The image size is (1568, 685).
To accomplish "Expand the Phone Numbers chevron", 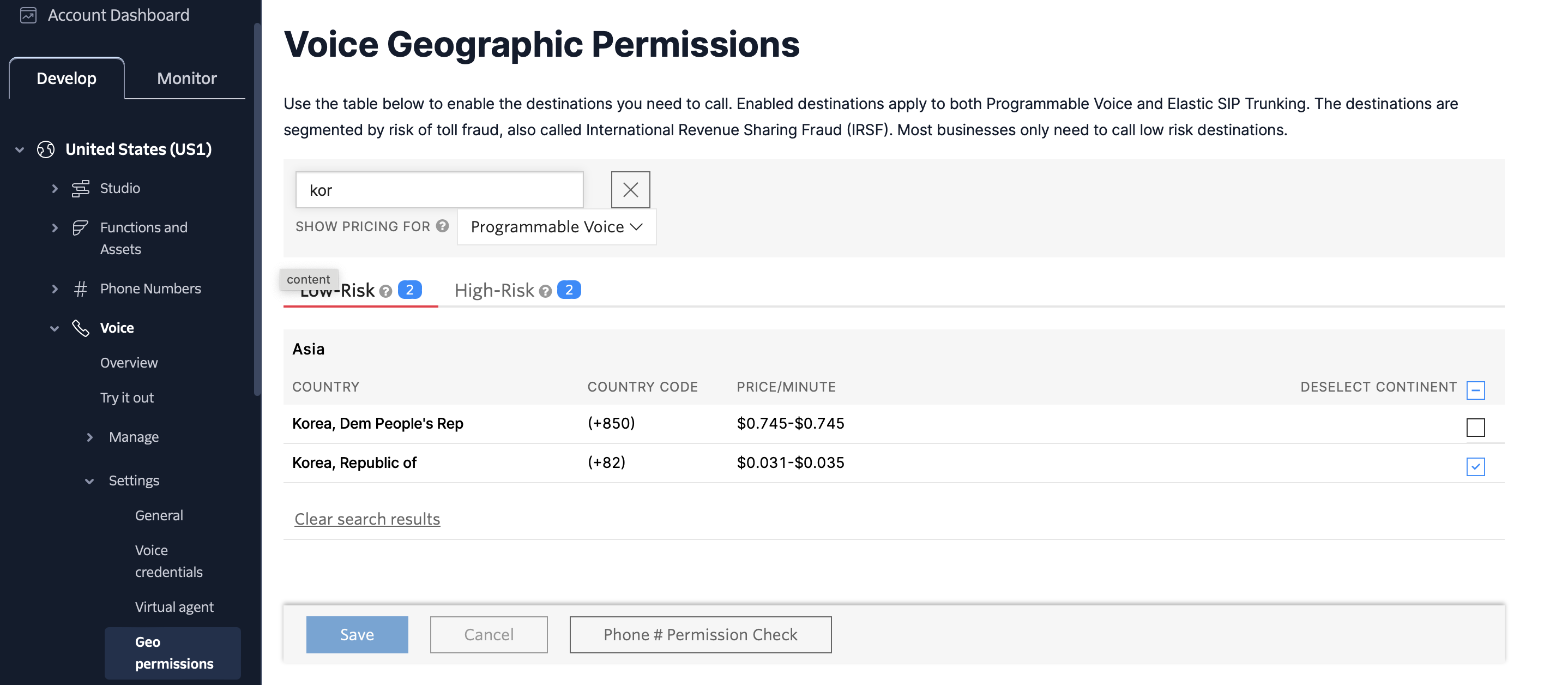I will (55, 289).
